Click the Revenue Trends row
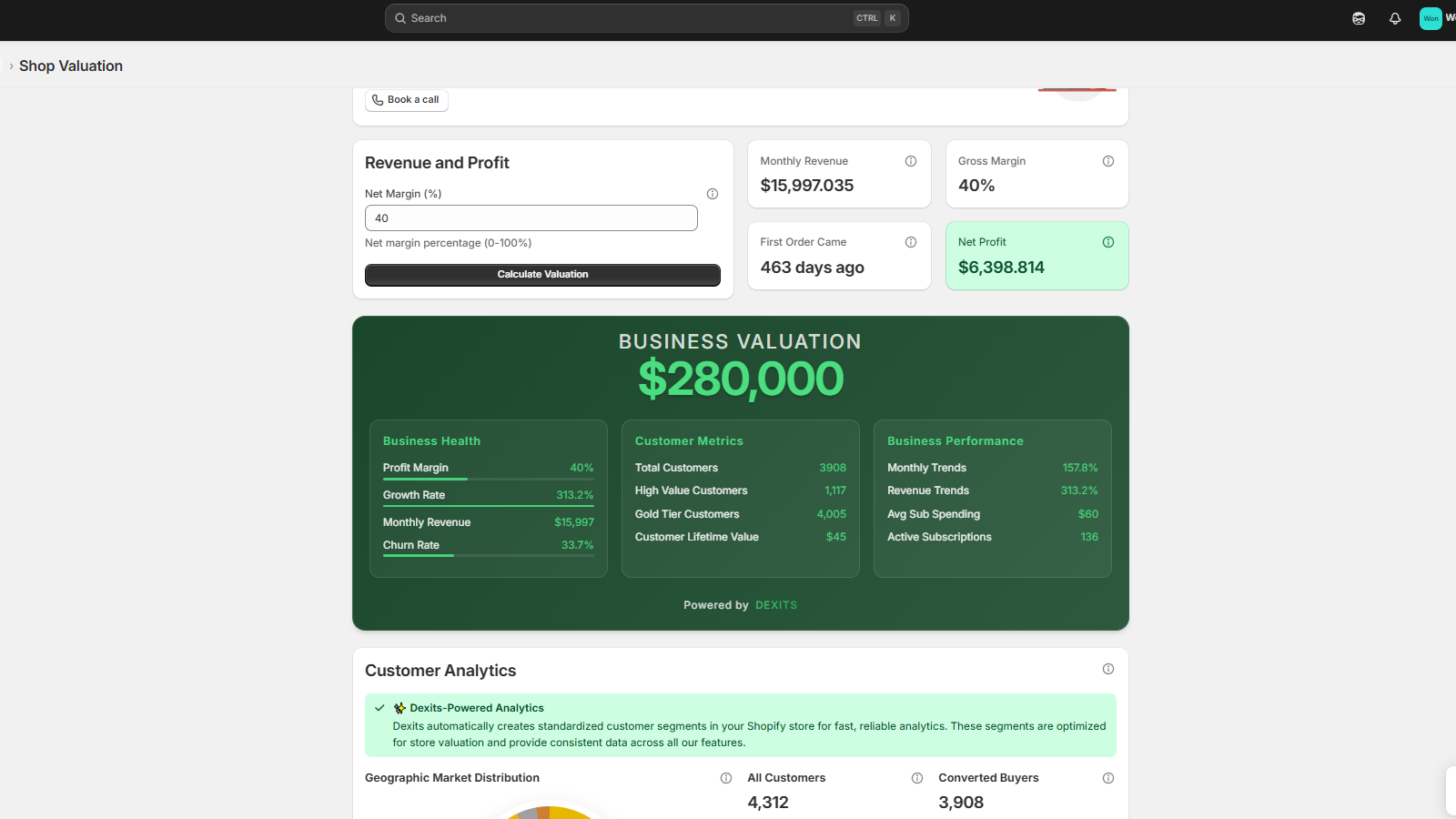Viewport: 1456px width, 819px height. 993,490
